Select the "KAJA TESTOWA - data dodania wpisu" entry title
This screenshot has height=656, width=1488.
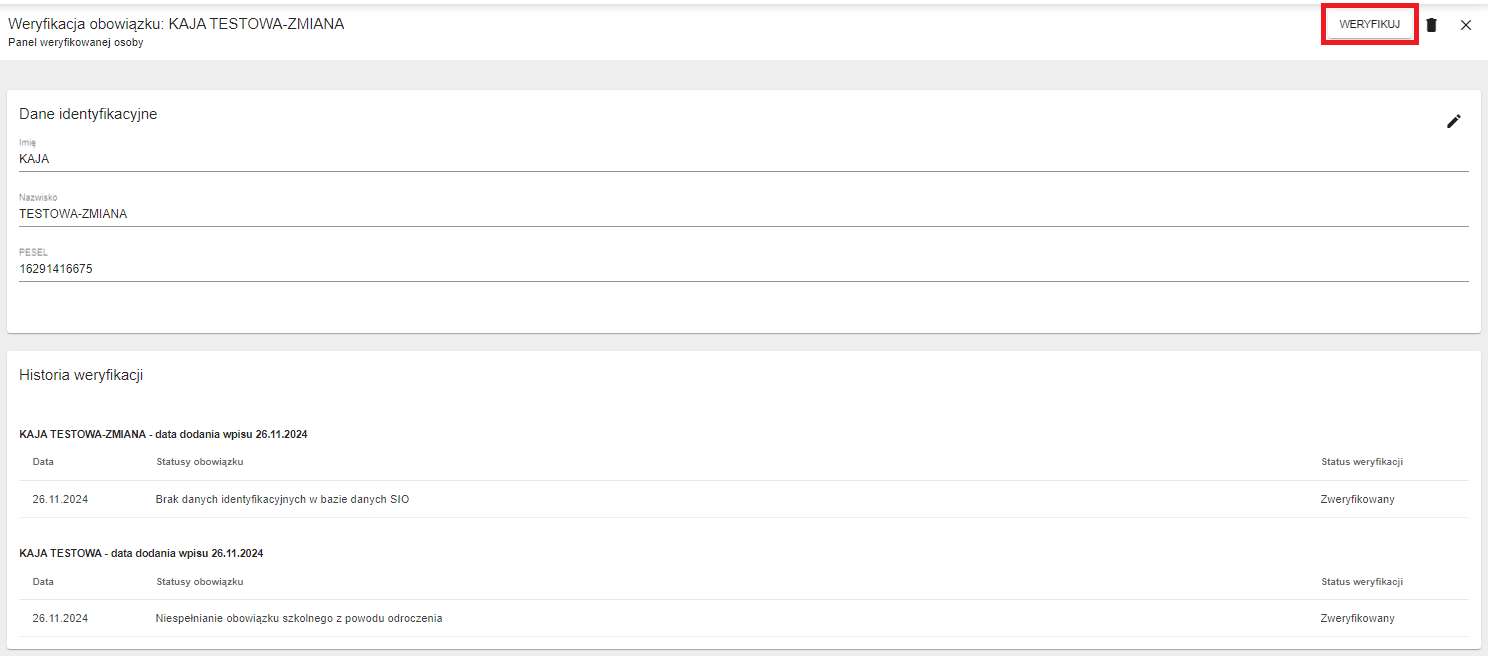141,553
